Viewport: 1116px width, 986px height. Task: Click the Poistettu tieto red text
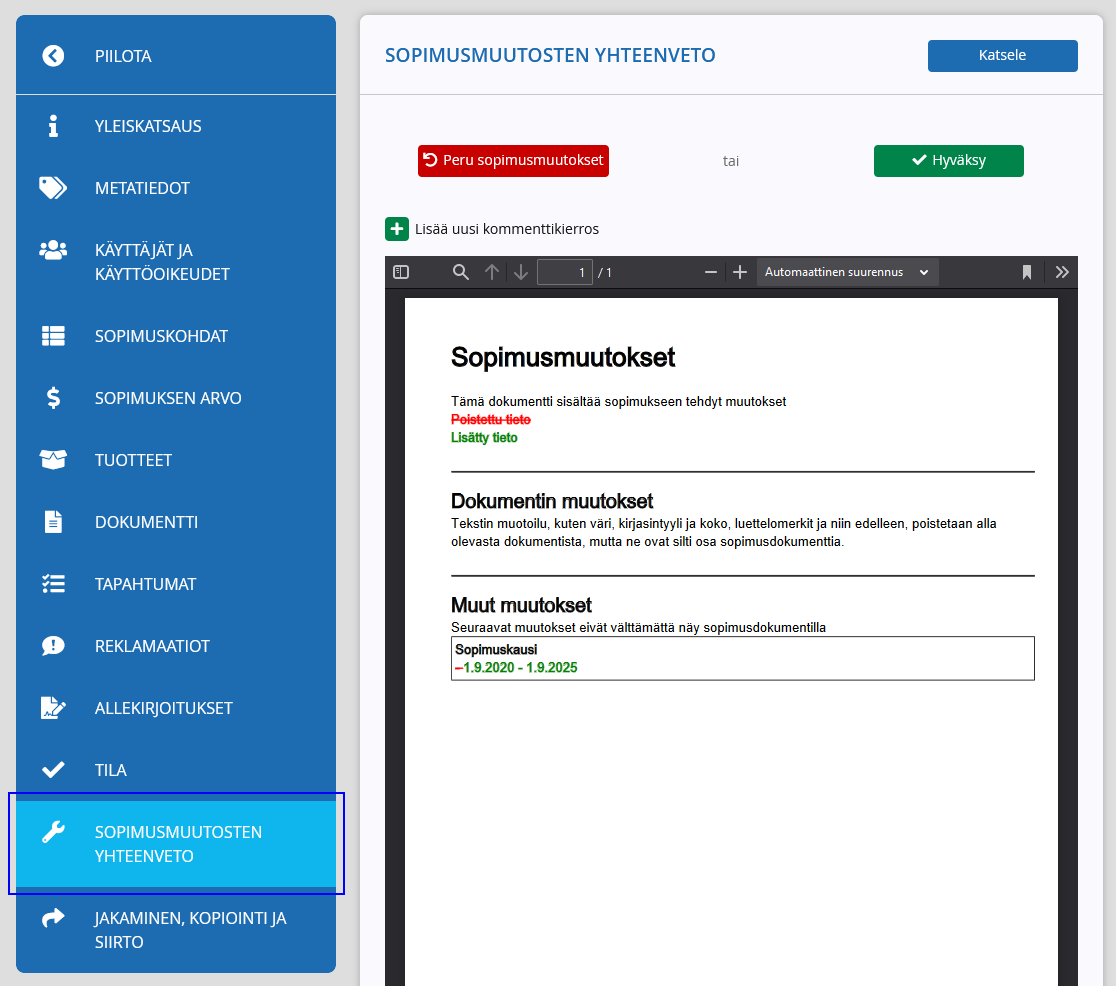[x=491, y=419]
